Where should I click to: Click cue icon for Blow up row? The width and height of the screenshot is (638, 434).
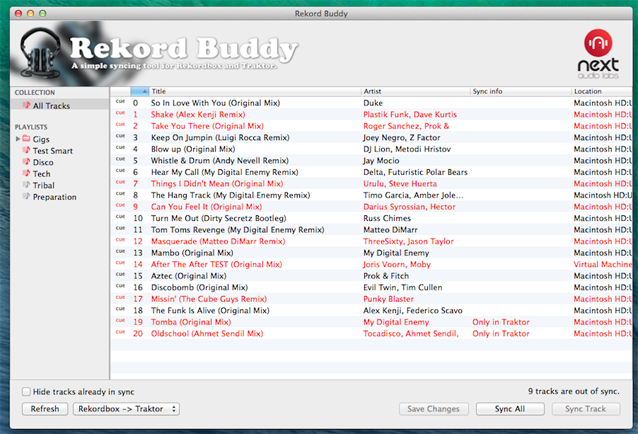(x=120, y=148)
